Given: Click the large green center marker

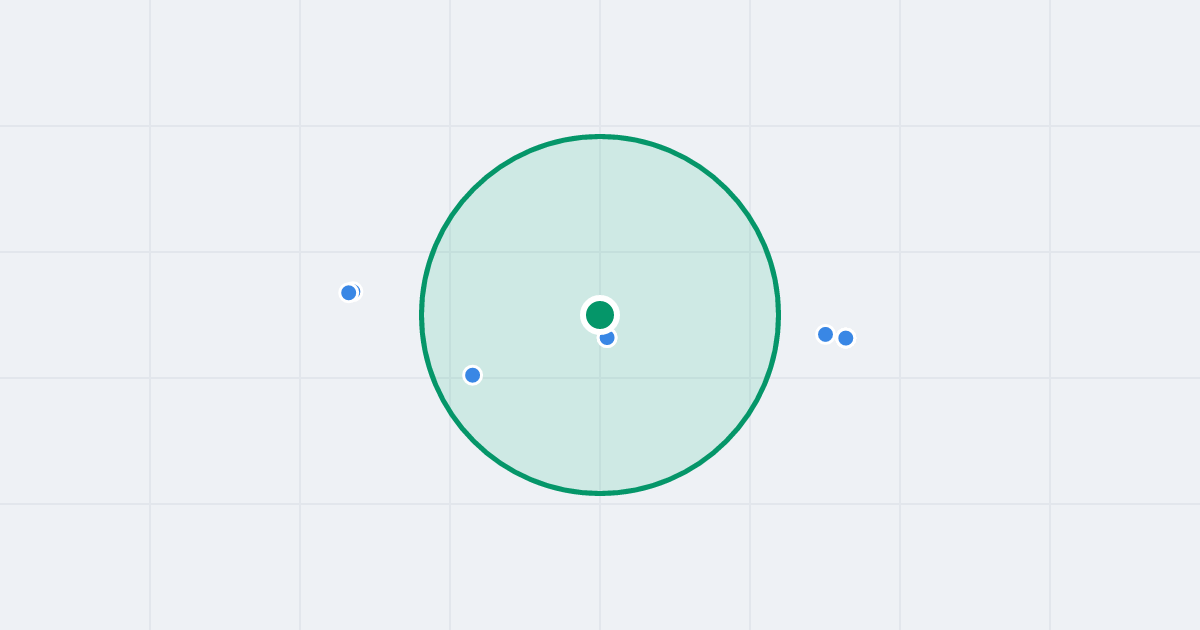Looking at the screenshot, I should tap(600, 315).
